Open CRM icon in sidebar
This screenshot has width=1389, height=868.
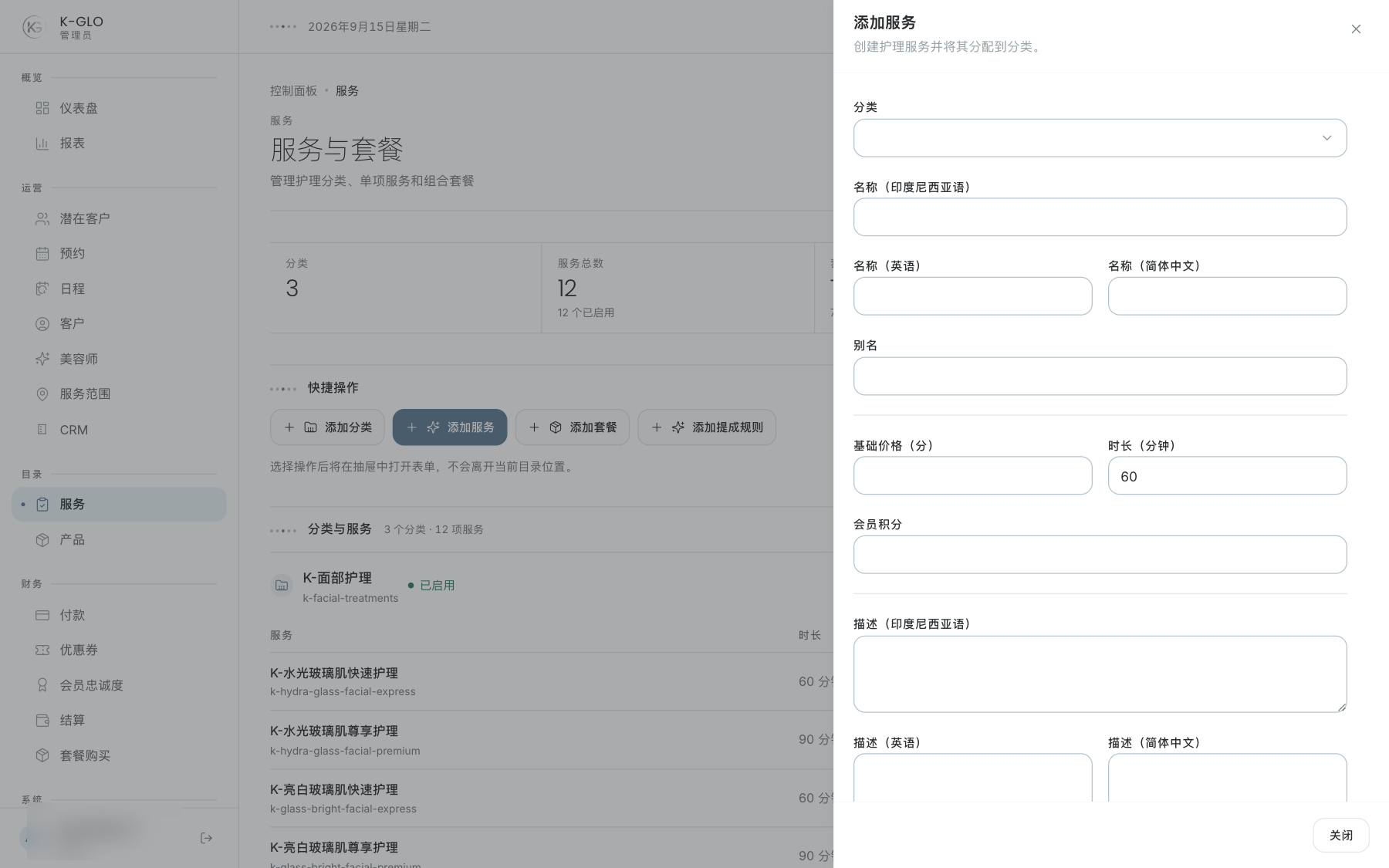point(42,430)
